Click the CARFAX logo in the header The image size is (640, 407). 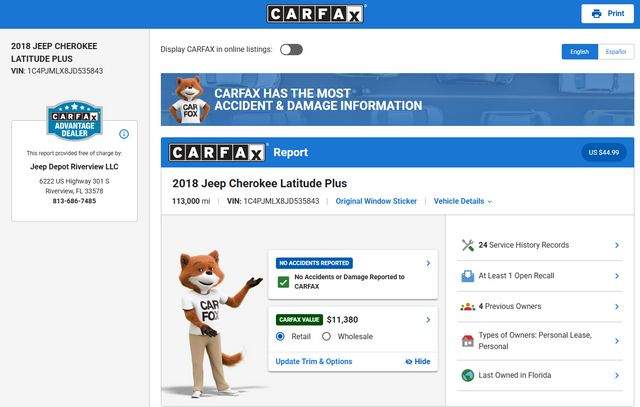316,14
